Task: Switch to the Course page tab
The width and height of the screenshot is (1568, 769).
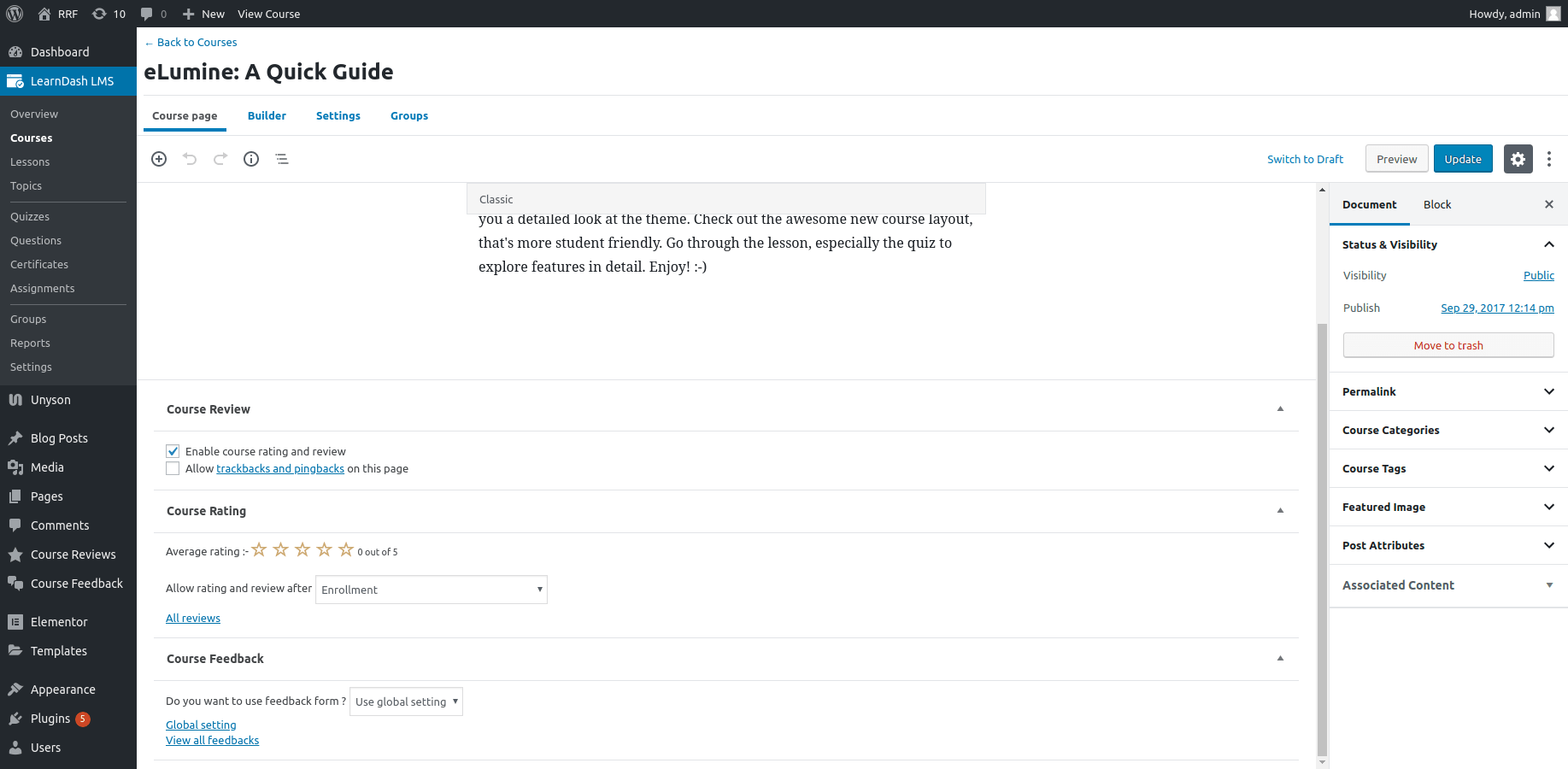Action: coord(185,116)
